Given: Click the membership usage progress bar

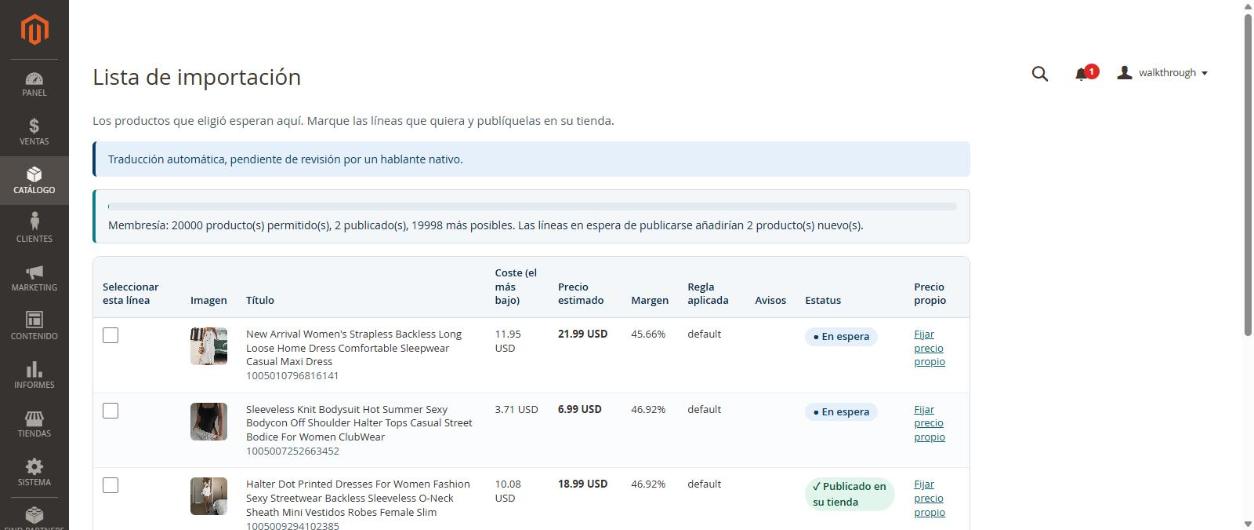Looking at the screenshot, I should coord(532,206).
